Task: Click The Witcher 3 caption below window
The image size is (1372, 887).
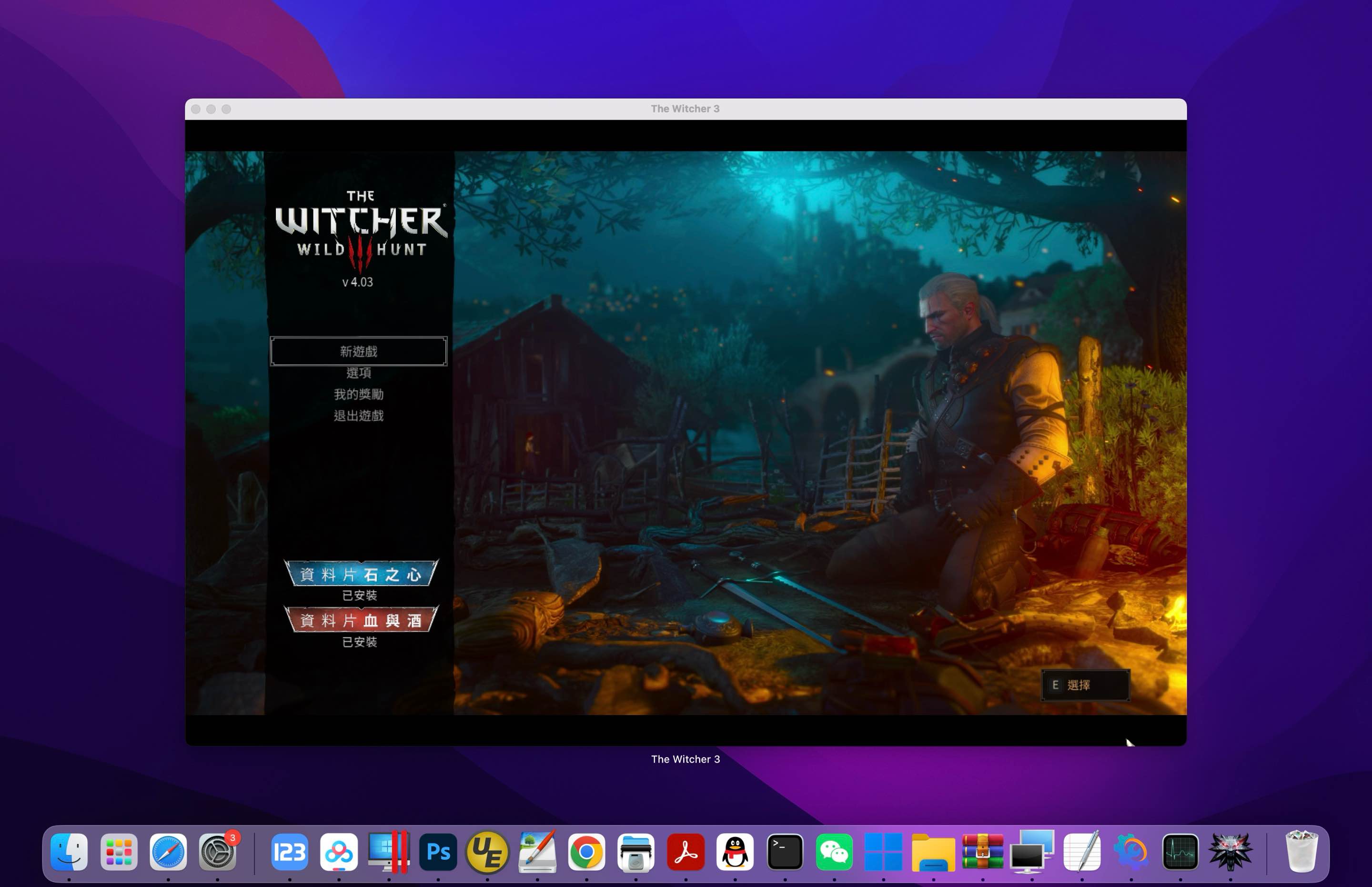Action: tap(686, 759)
